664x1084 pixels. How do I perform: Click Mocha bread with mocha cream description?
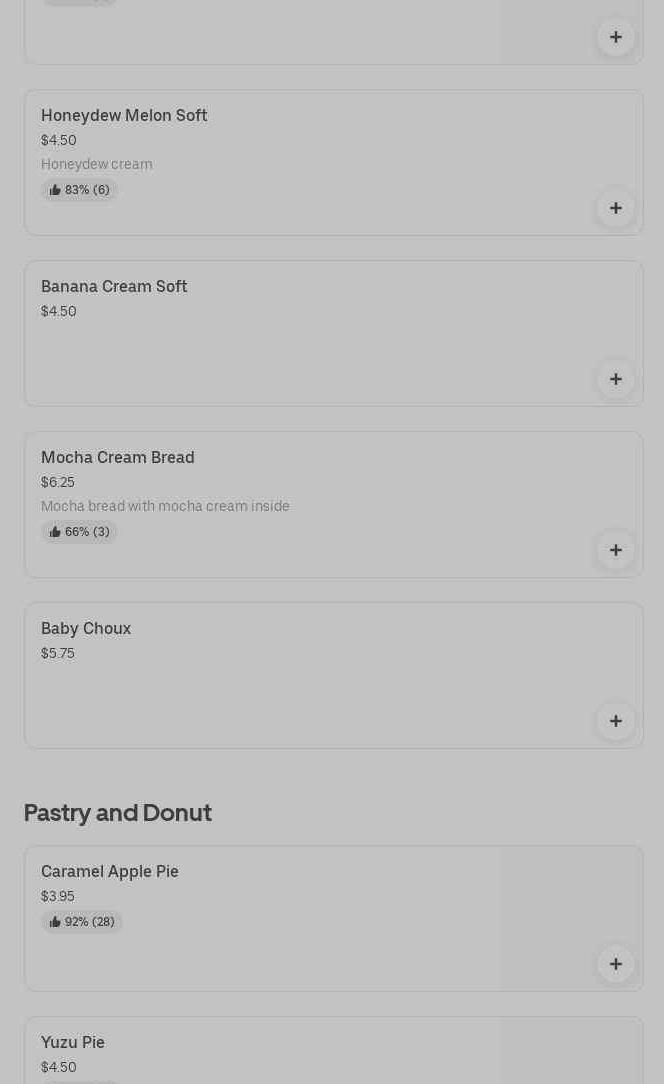(x=165, y=506)
